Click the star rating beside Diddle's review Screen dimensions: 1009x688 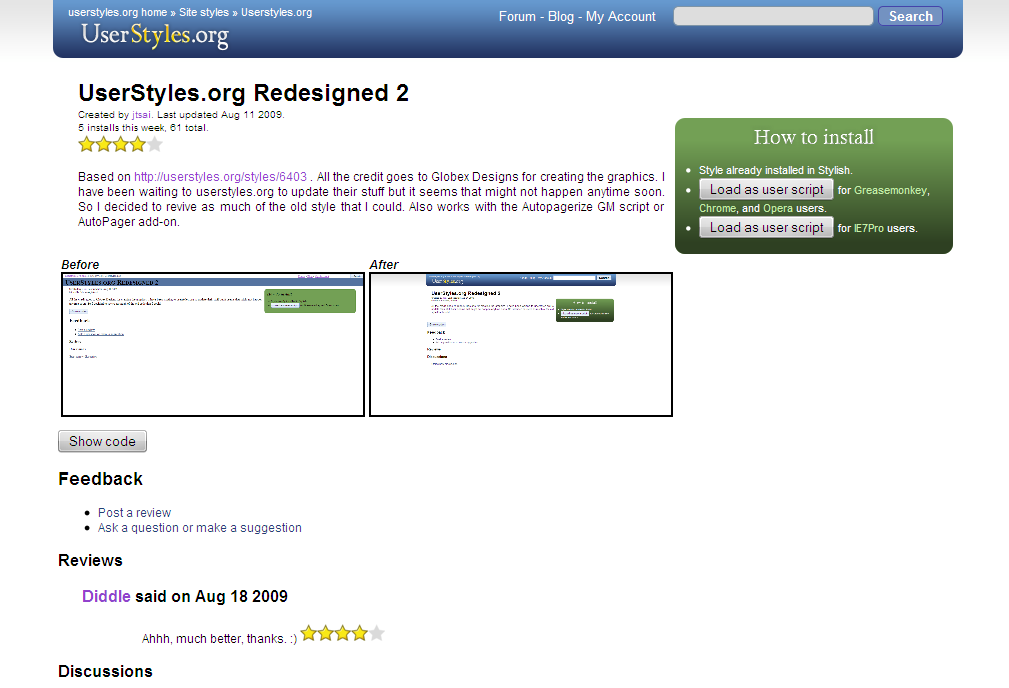click(x=342, y=632)
